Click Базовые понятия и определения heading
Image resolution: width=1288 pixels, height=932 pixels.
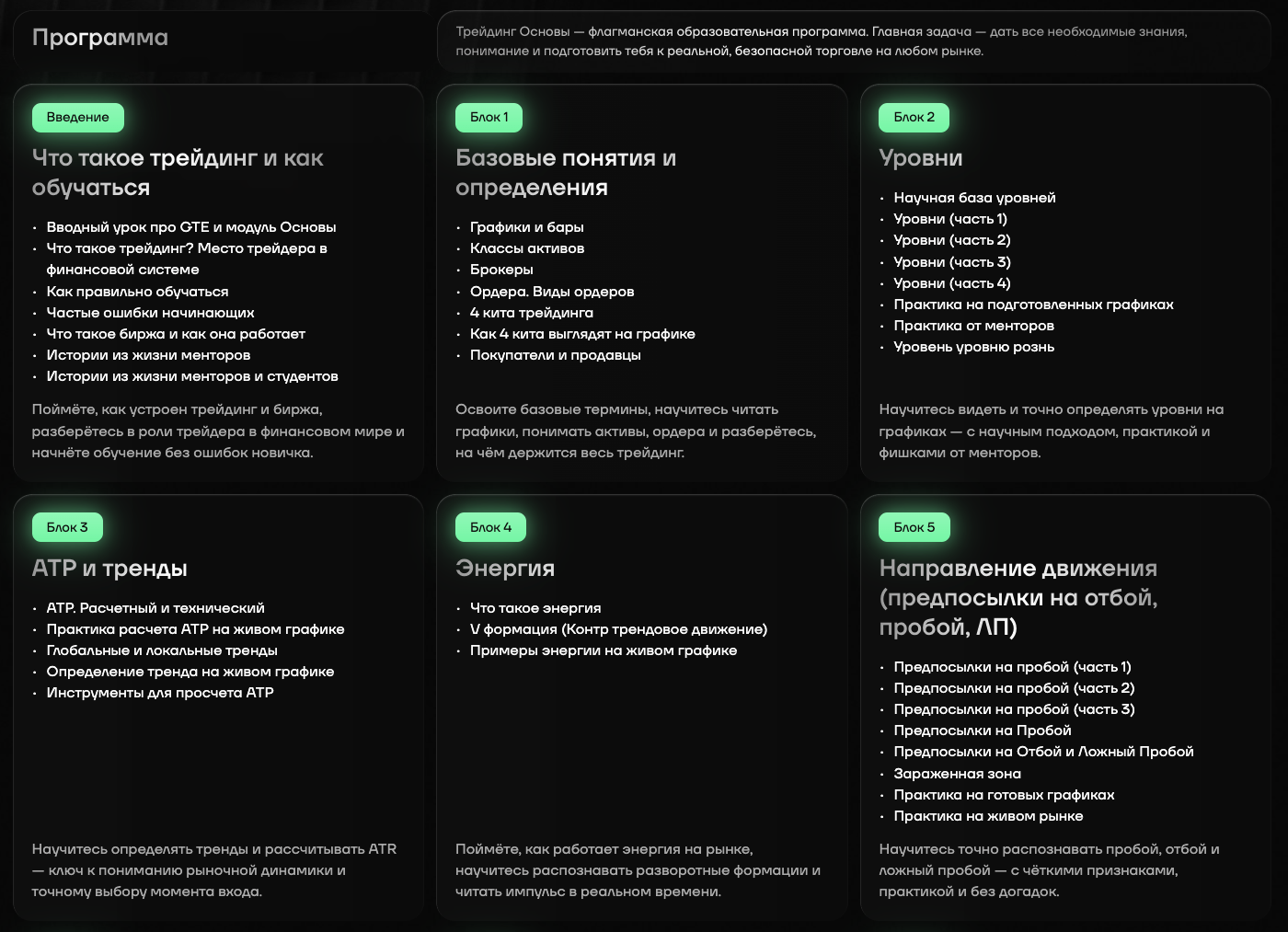(x=566, y=173)
